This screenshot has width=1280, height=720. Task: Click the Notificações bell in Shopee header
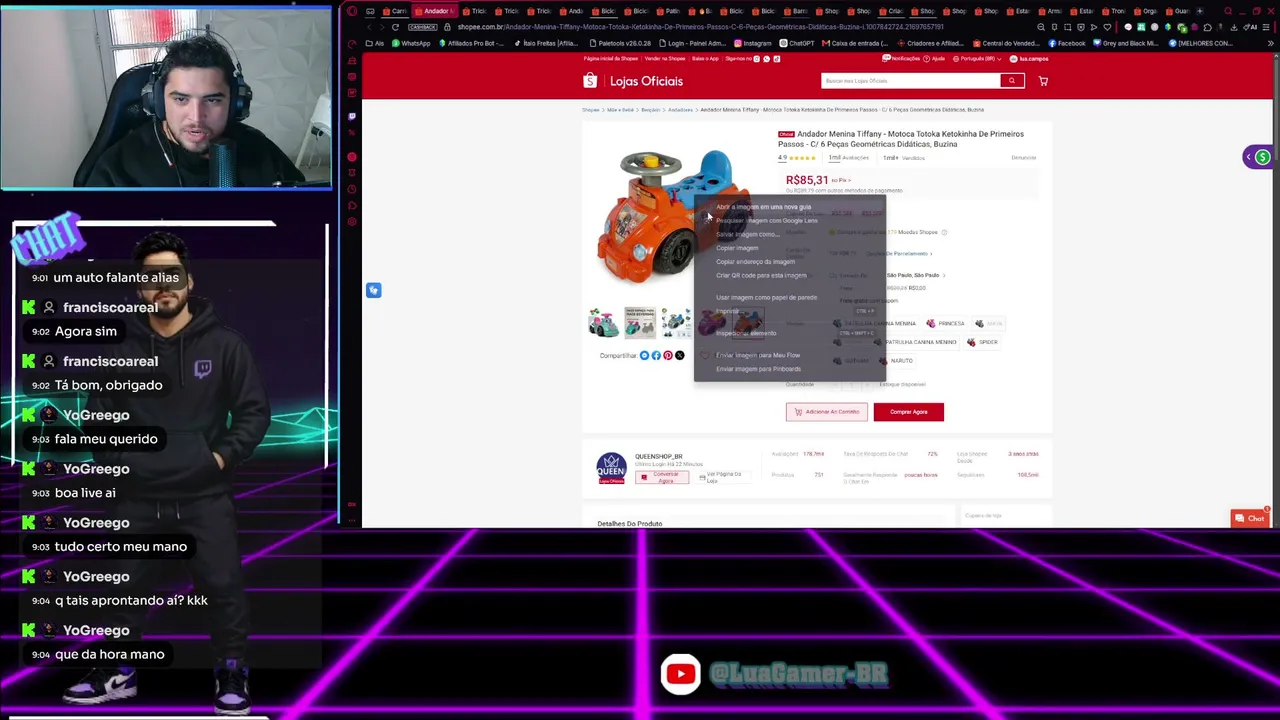point(903,58)
